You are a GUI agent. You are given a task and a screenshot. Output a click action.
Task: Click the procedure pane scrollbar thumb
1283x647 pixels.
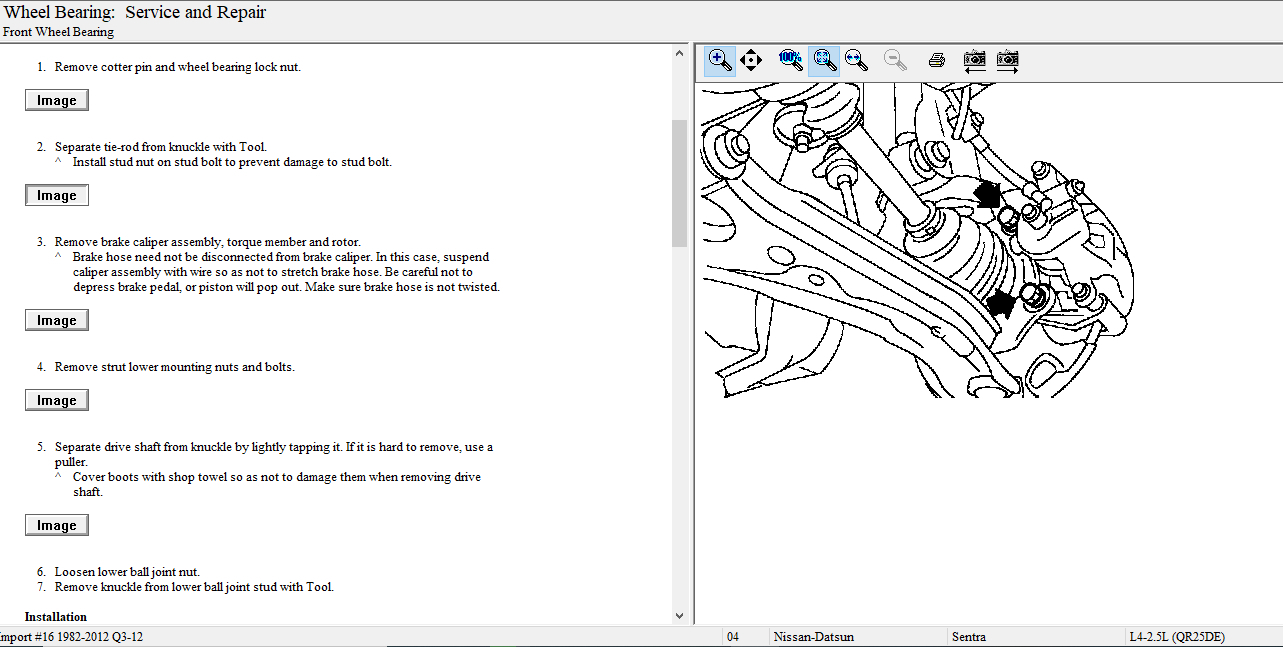point(680,183)
